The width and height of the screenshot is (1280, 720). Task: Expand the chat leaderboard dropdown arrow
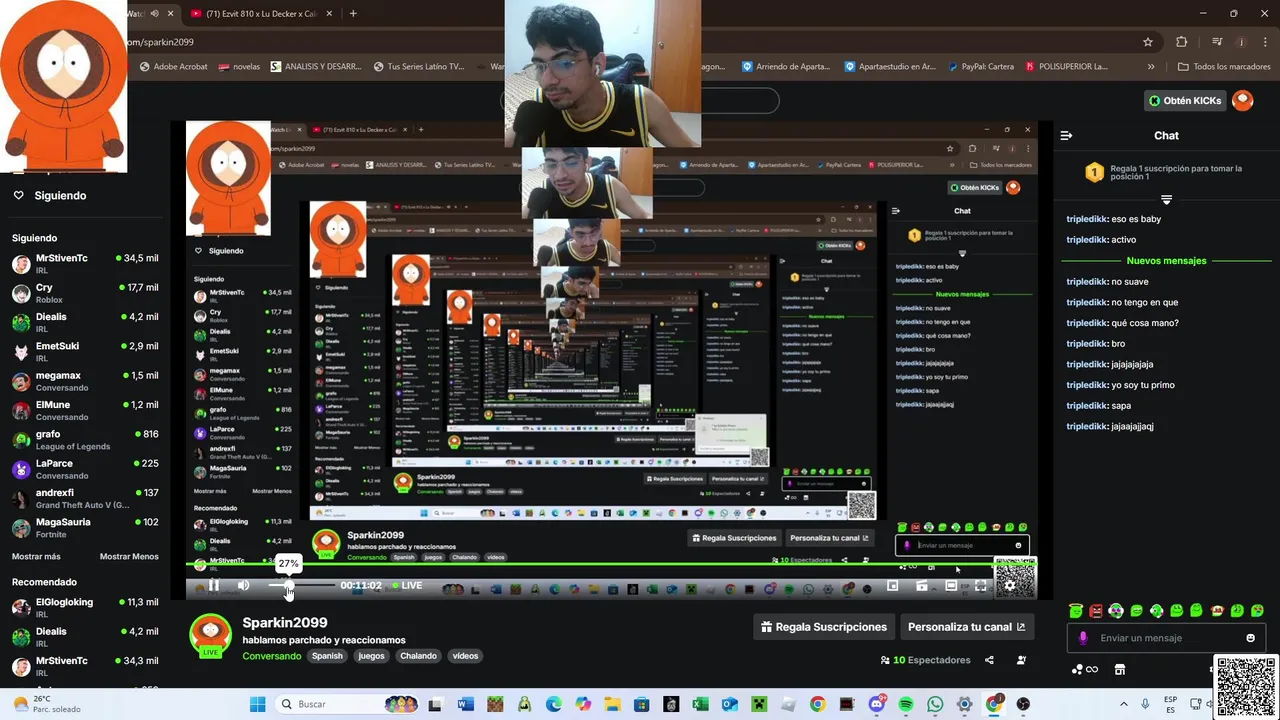pos(1166,200)
